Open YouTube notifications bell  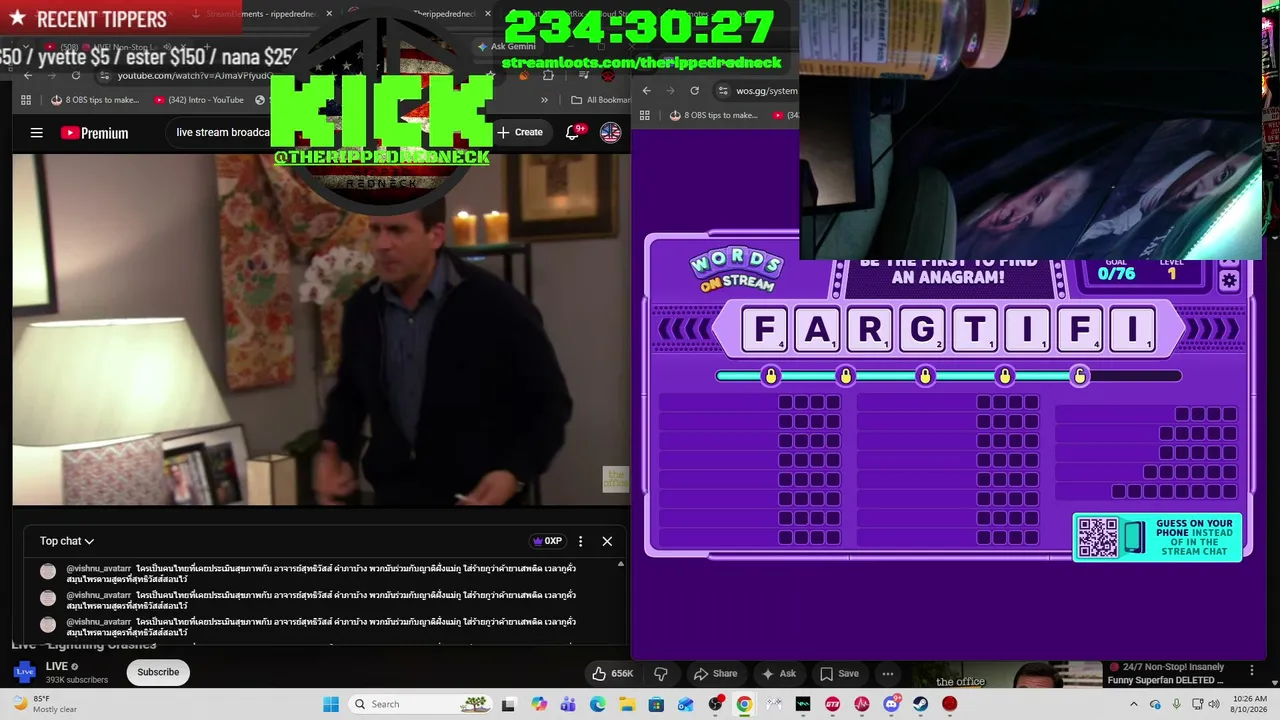pos(573,132)
